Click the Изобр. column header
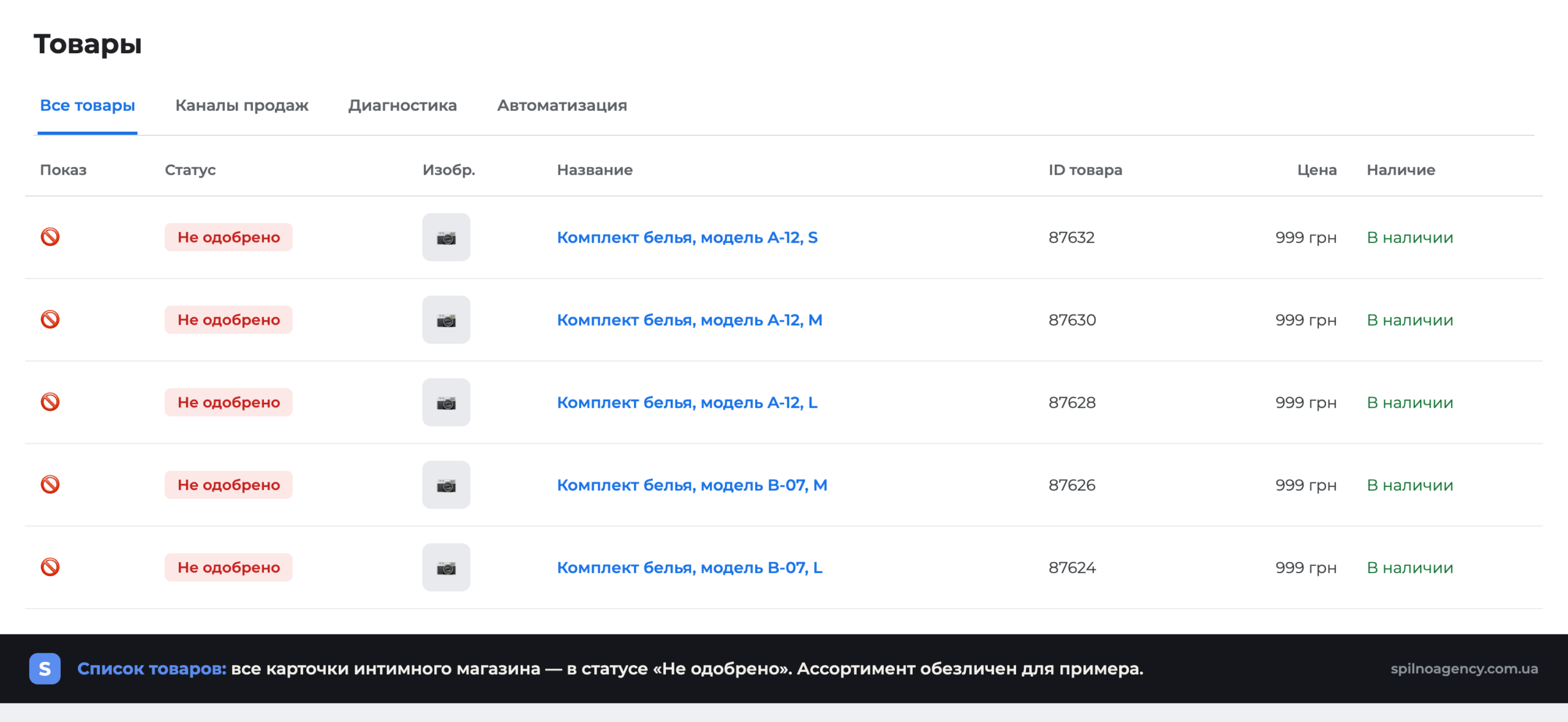Screen dimensions: 1568x722 [x=449, y=170]
